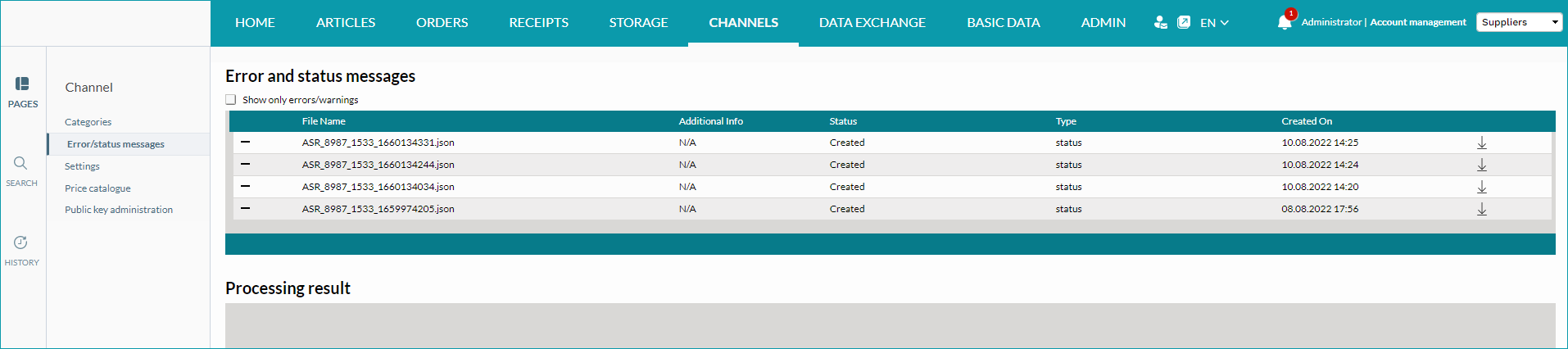
Task: Collapse row ASR_8987_1533_1660134331.json
Action: [245, 142]
